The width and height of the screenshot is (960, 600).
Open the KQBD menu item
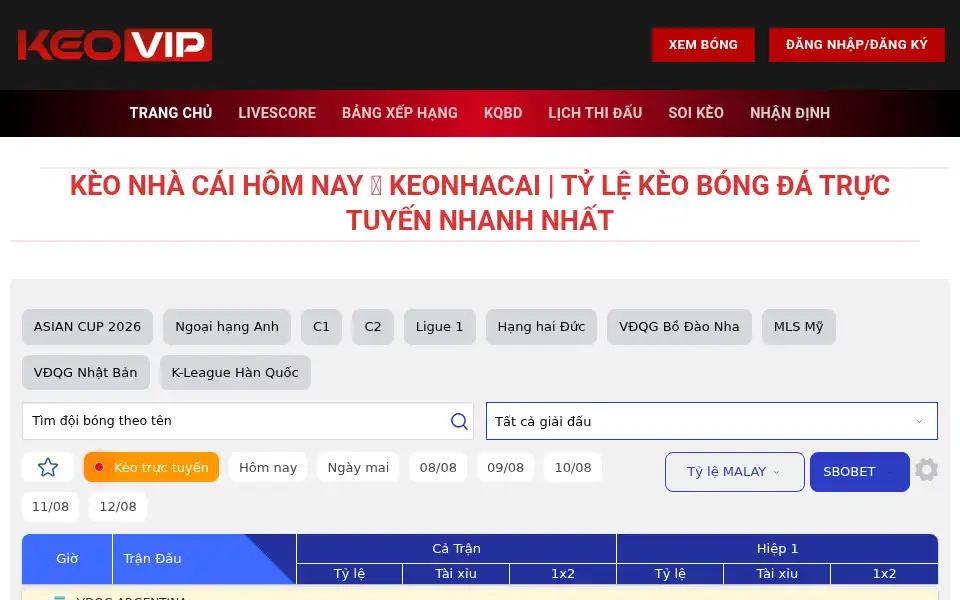(x=503, y=113)
